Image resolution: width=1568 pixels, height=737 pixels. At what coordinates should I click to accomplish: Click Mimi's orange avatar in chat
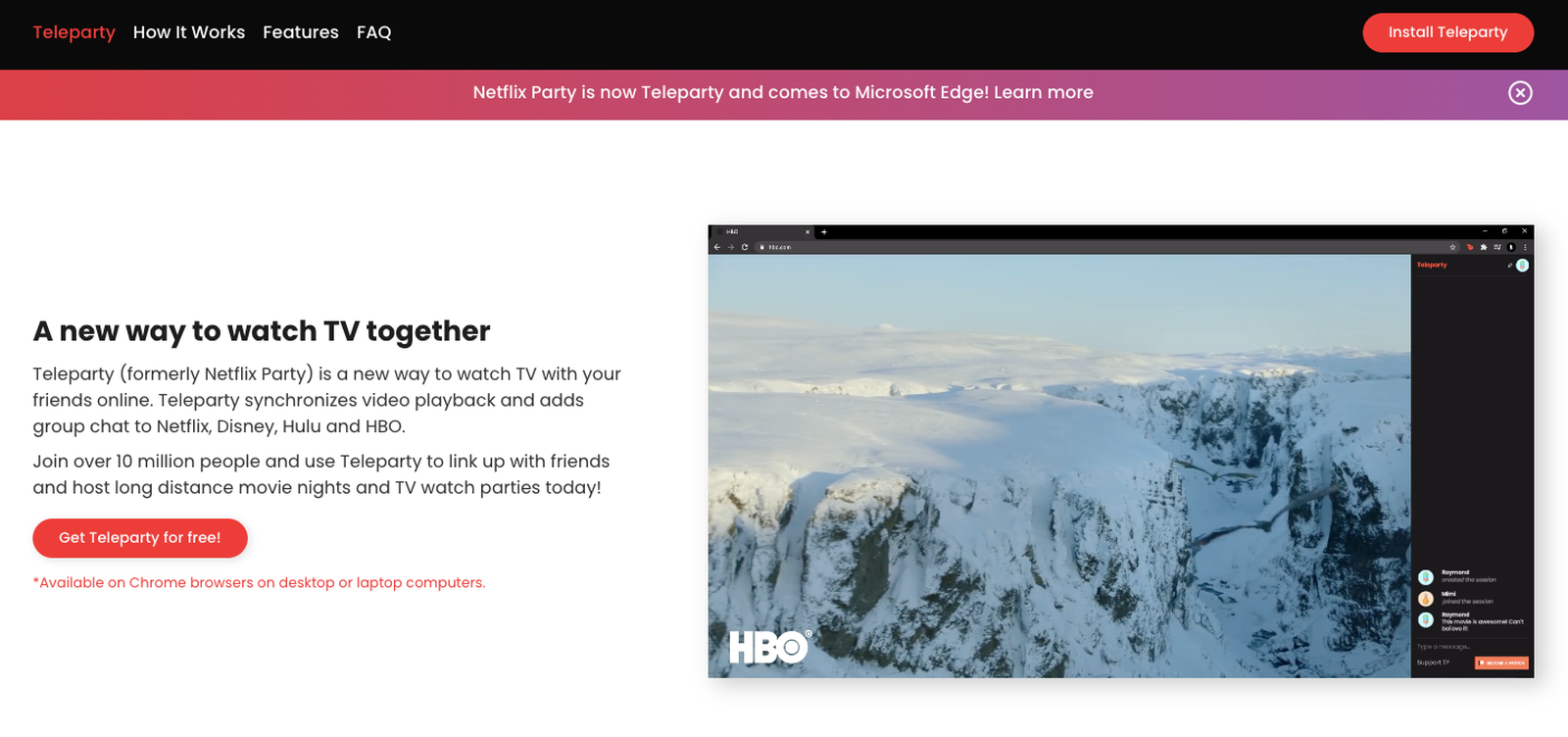(1426, 598)
